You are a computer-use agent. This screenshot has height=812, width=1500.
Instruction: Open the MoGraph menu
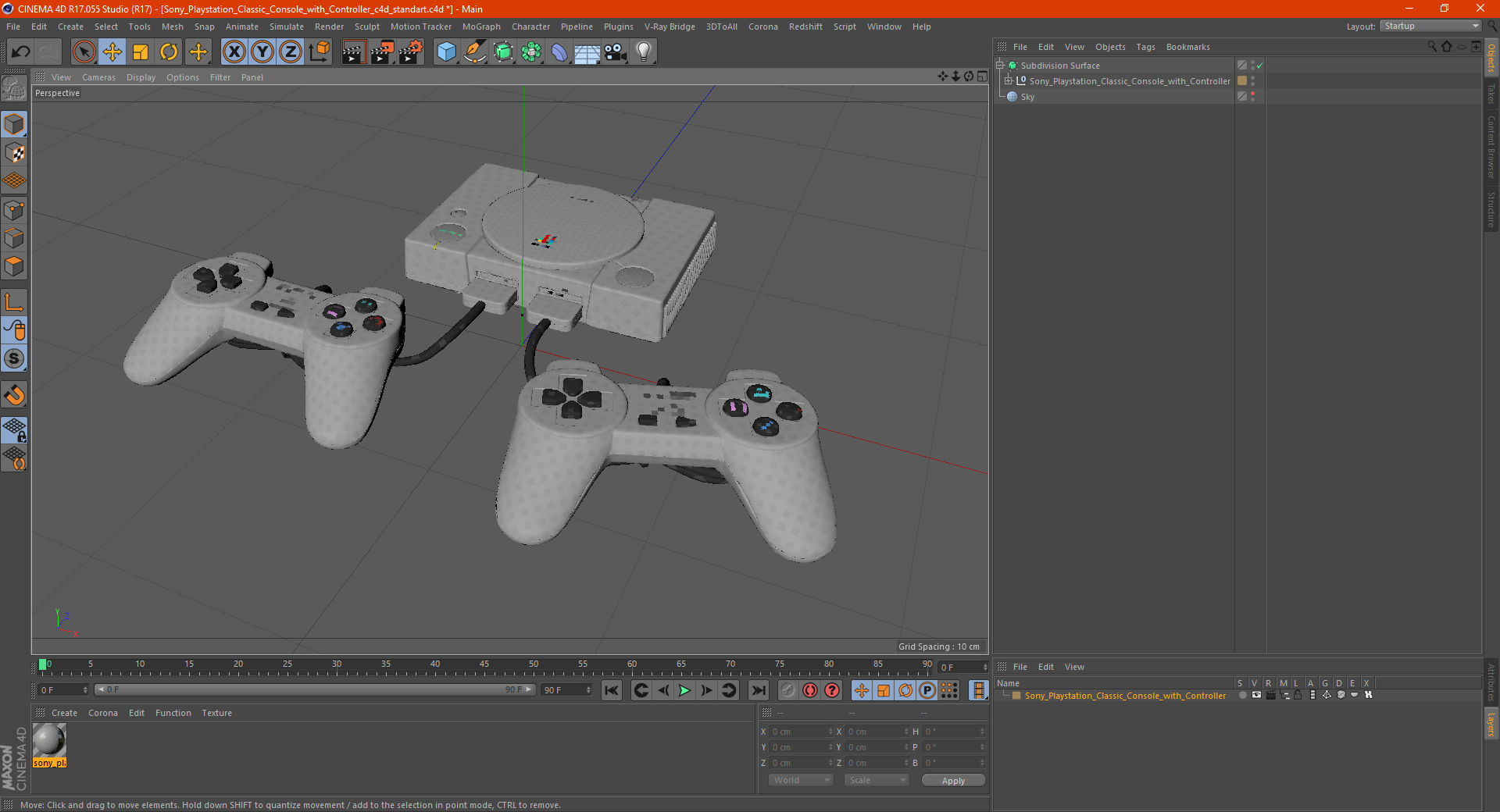[481, 27]
